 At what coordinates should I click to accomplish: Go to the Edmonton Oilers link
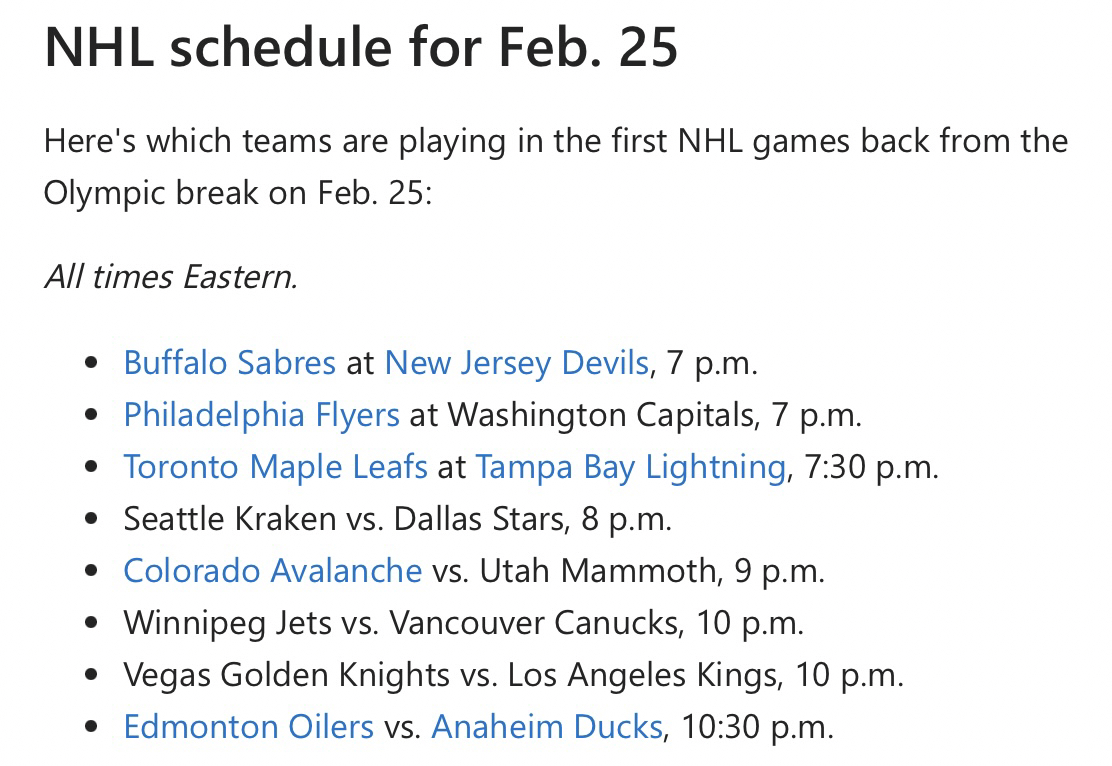248,726
